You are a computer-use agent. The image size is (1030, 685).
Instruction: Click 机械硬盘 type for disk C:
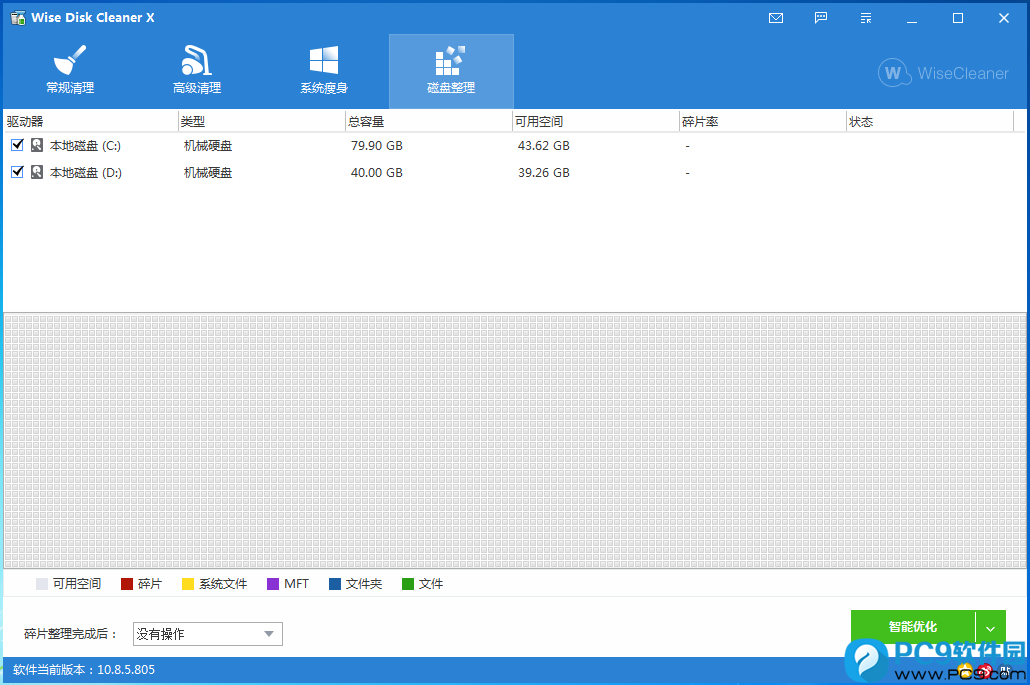tap(208, 146)
